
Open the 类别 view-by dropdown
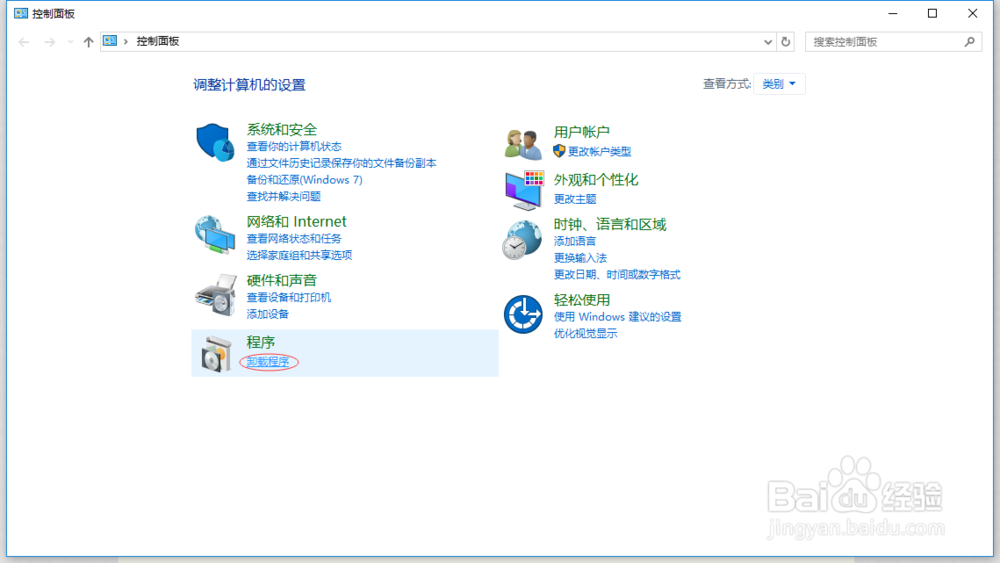(779, 84)
